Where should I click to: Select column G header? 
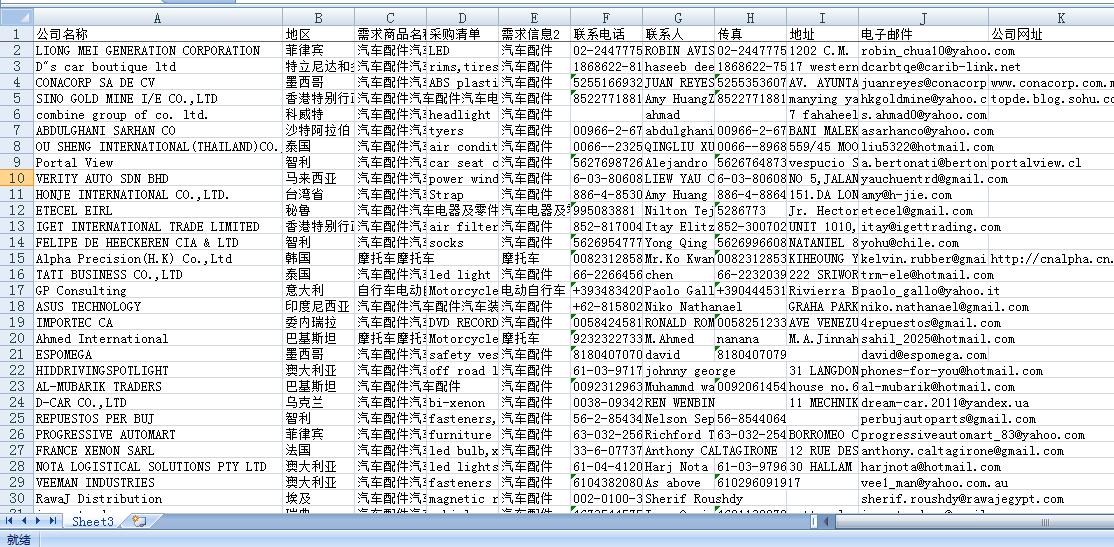click(x=678, y=18)
